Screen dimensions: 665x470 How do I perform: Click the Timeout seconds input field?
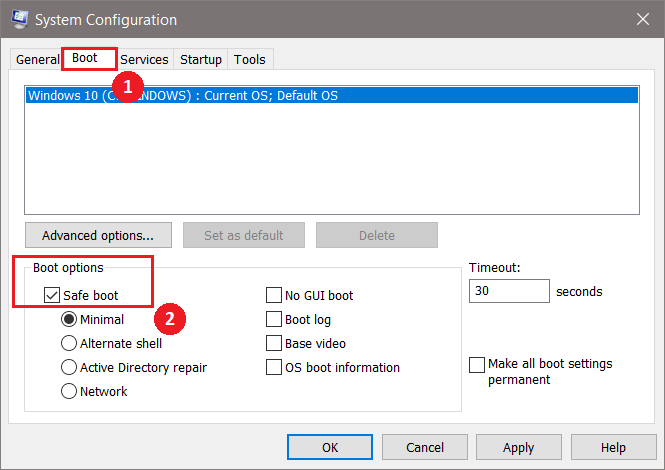508,292
